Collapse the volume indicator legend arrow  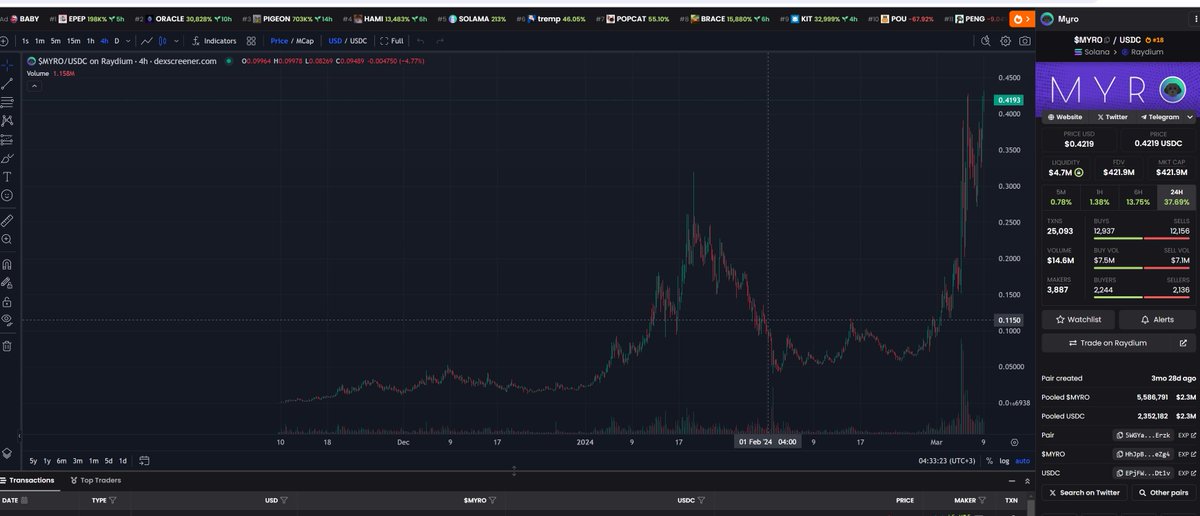pyautogui.click(x=32, y=87)
